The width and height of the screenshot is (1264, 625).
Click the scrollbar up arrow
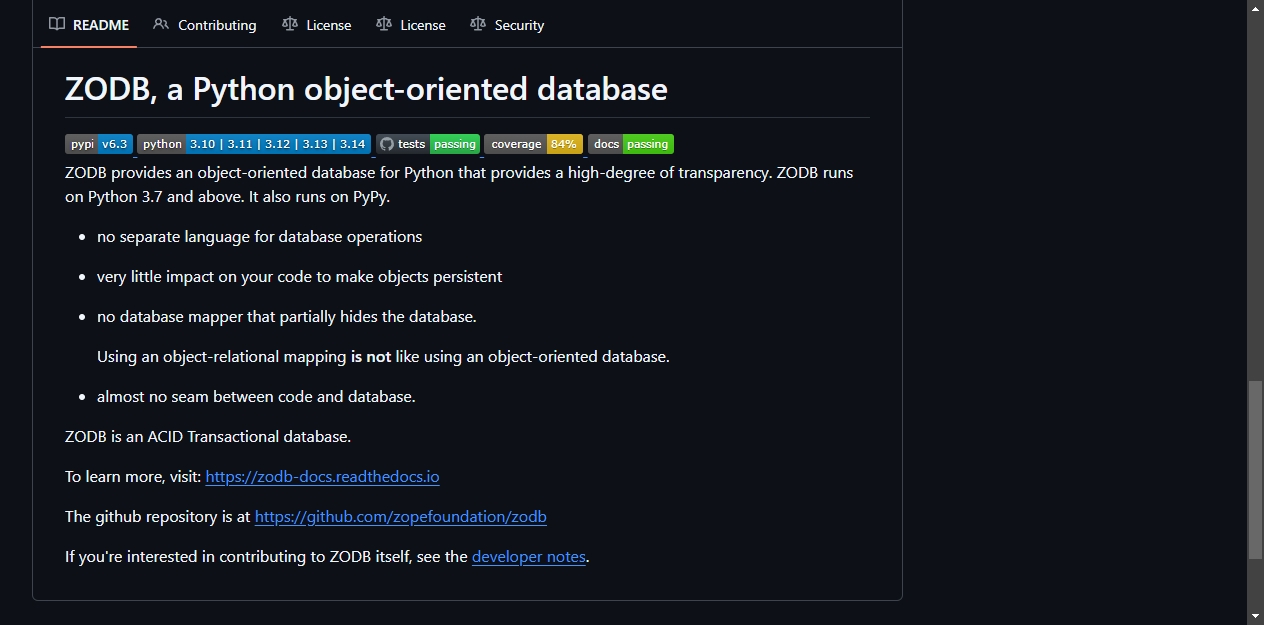click(1255, 8)
